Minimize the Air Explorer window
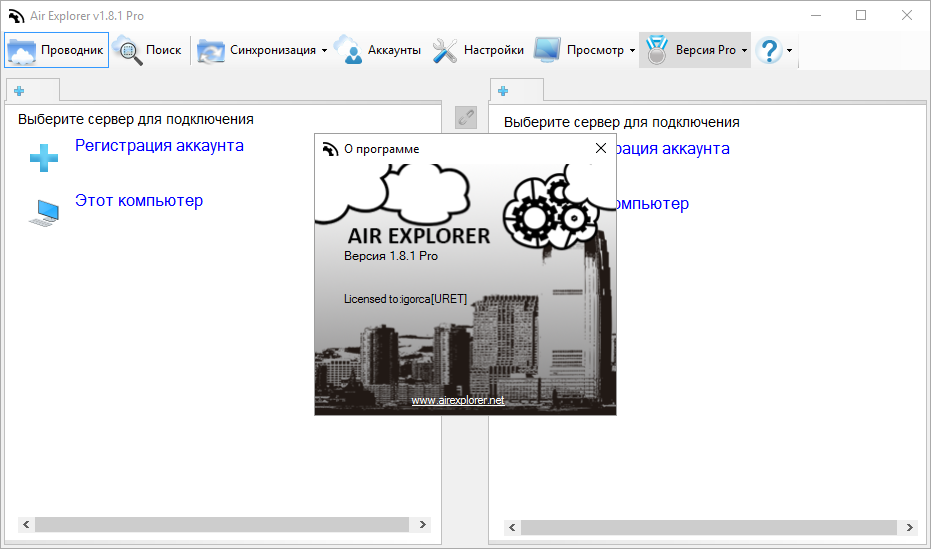 pyautogui.click(x=816, y=15)
